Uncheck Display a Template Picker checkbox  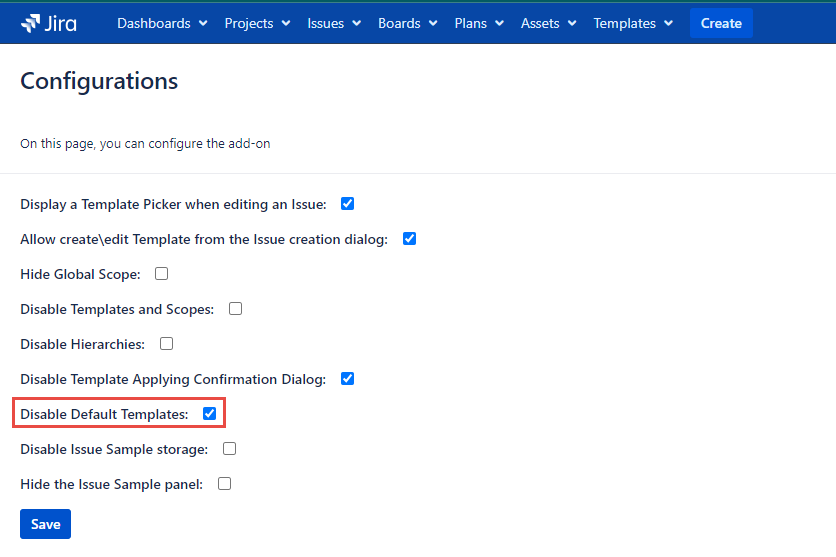coord(348,204)
